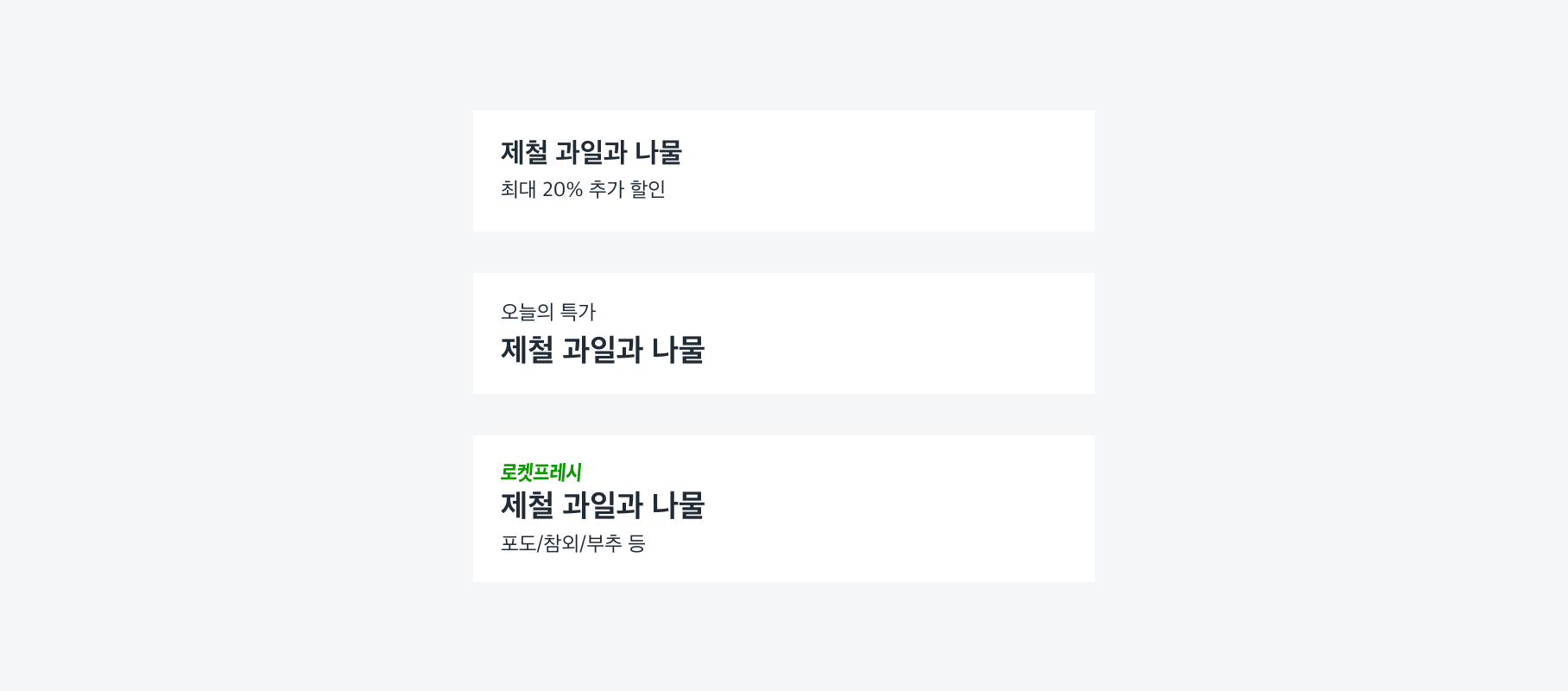Click 20% in the discount subtitle
This screenshot has width=1568, height=691.
[563, 189]
